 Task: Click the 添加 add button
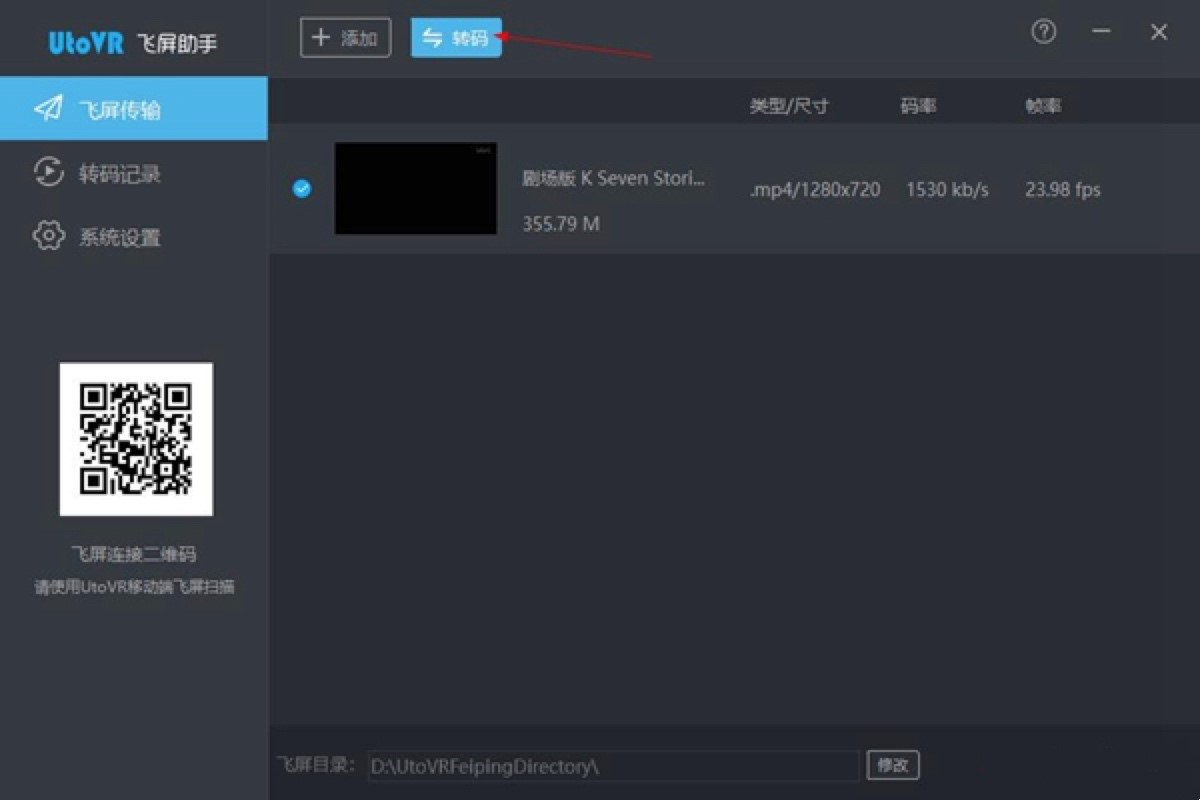tap(345, 37)
